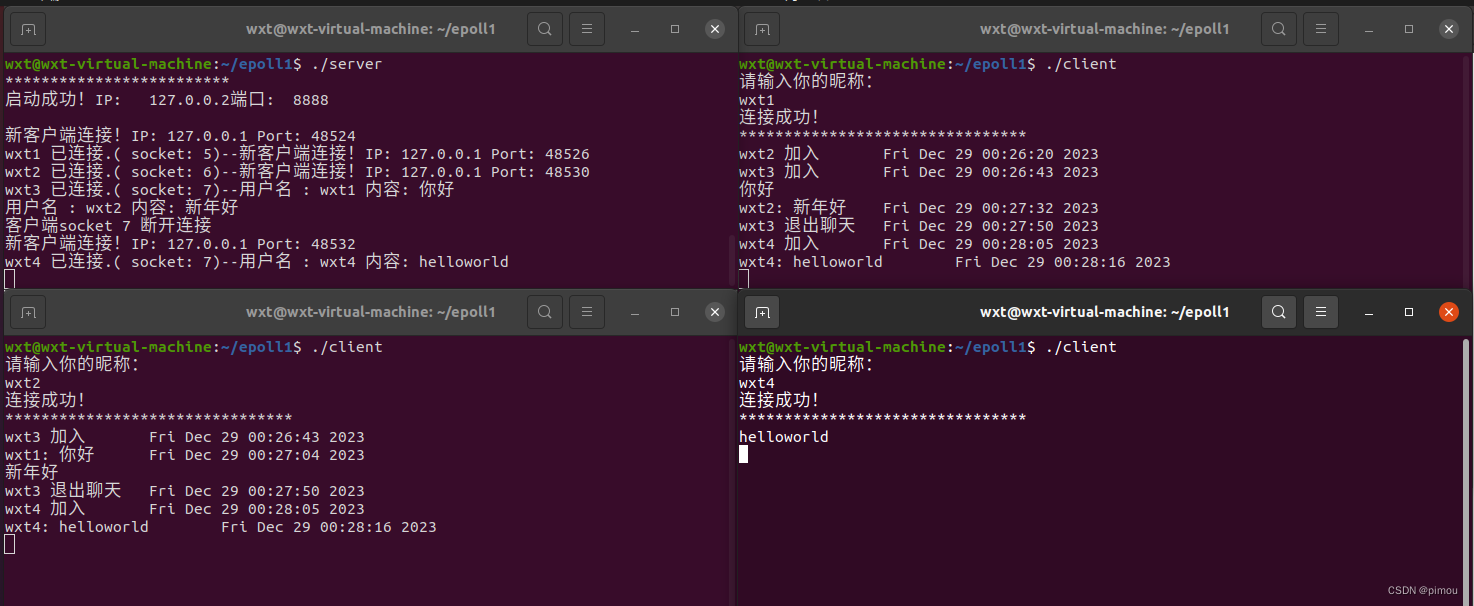Click the blinking cursor in wxt4 terminal
The image size is (1474, 606).
[743, 454]
